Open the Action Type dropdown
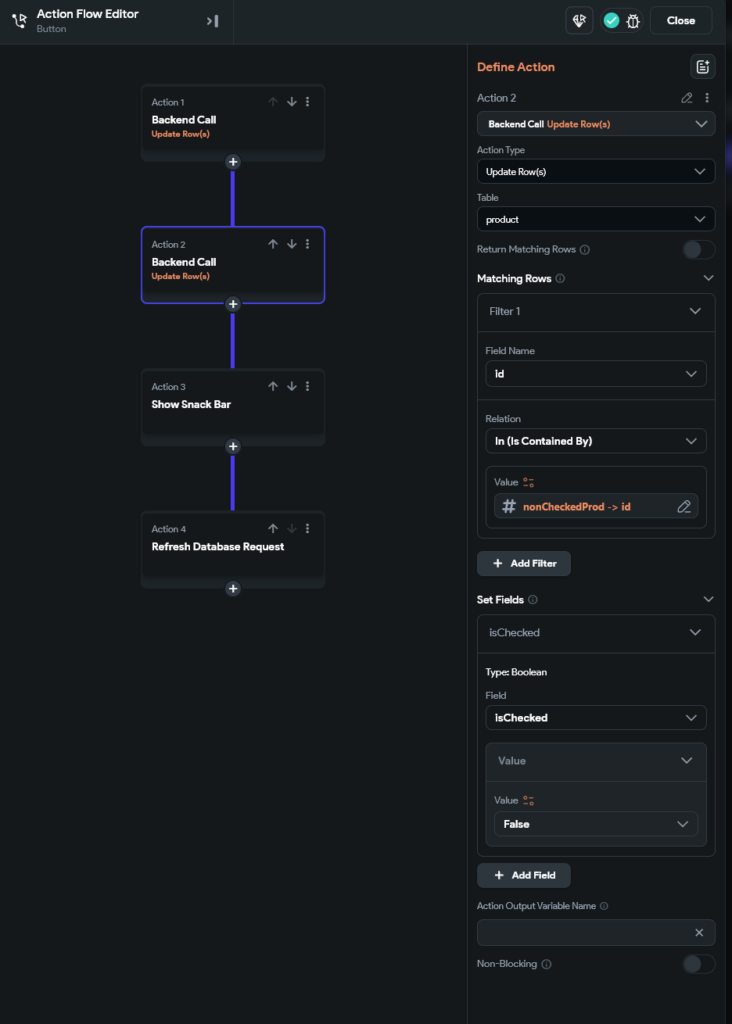 click(596, 172)
